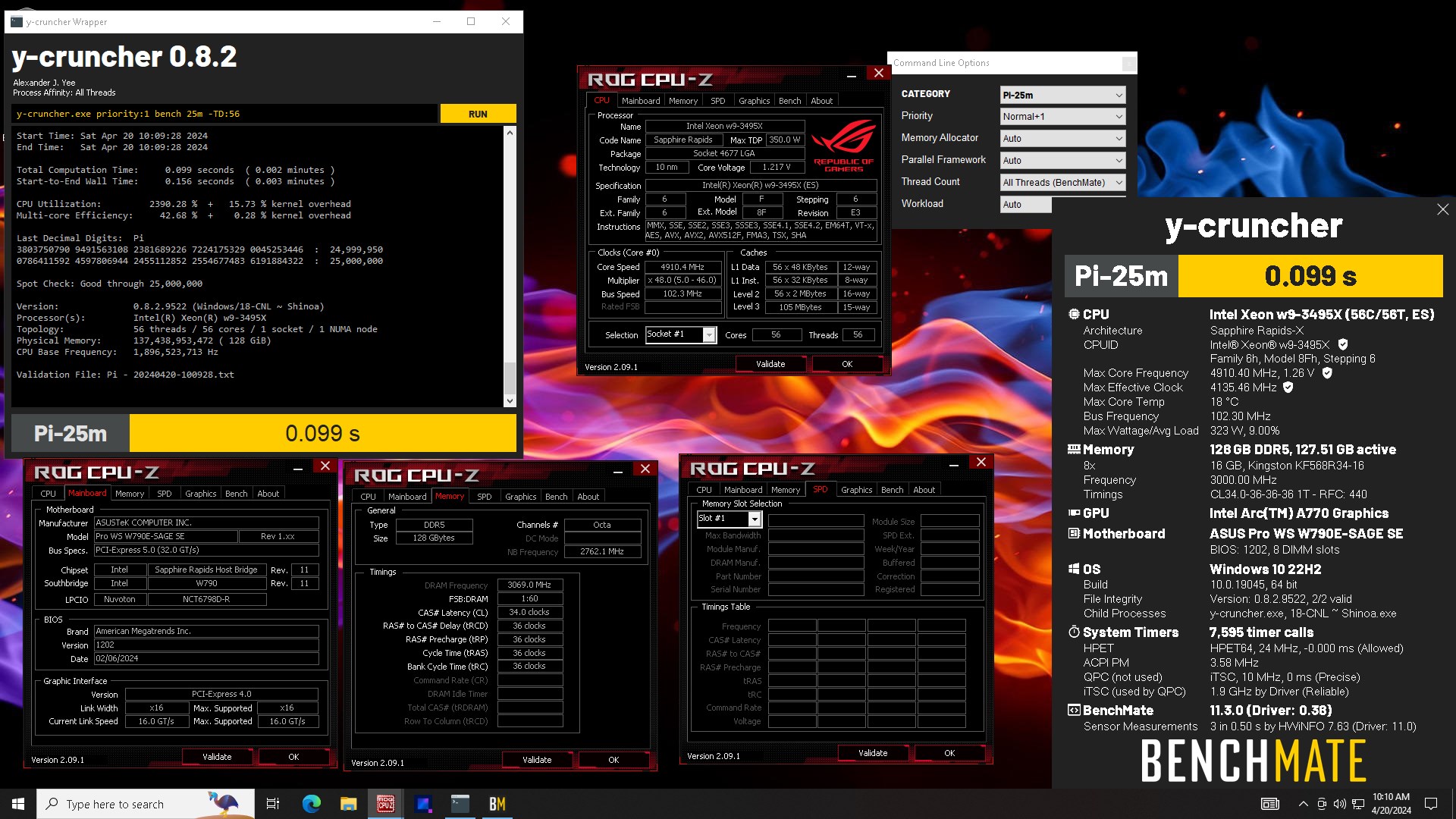Image resolution: width=1456 pixels, height=819 pixels.
Task: Open the Priority dropdown set to Normal+1
Action: pyautogui.click(x=1062, y=116)
